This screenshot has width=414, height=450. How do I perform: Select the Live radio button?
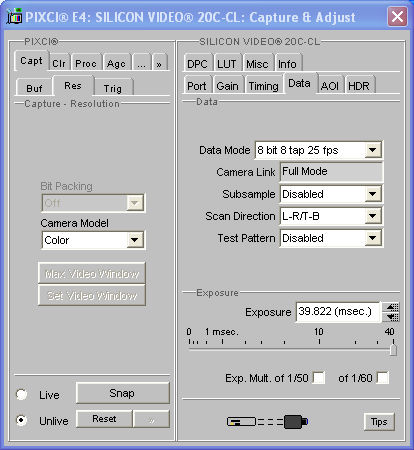pos(22,394)
